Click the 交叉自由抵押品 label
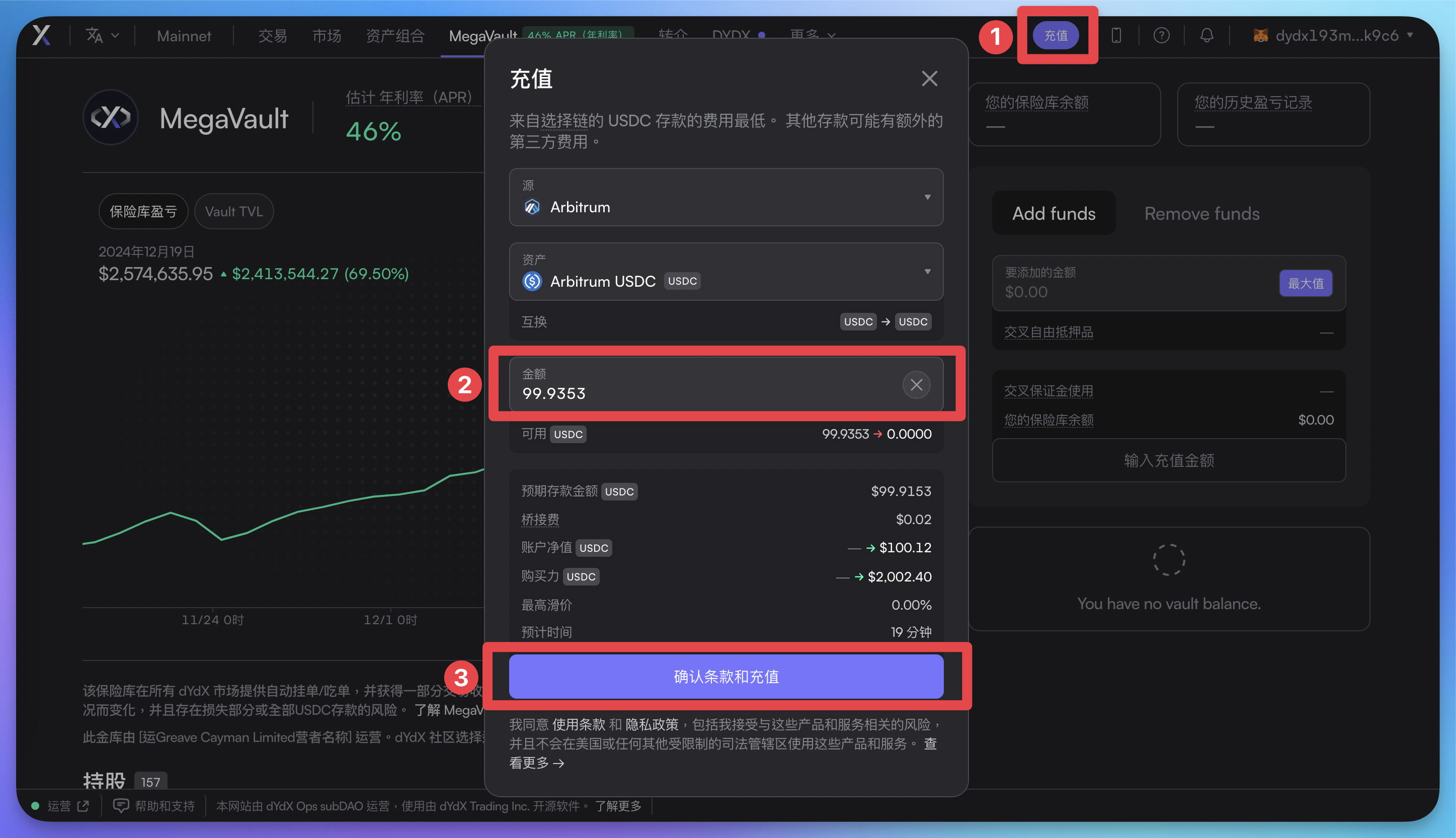Screen dimensions: 1456x838 coord(1048,332)
